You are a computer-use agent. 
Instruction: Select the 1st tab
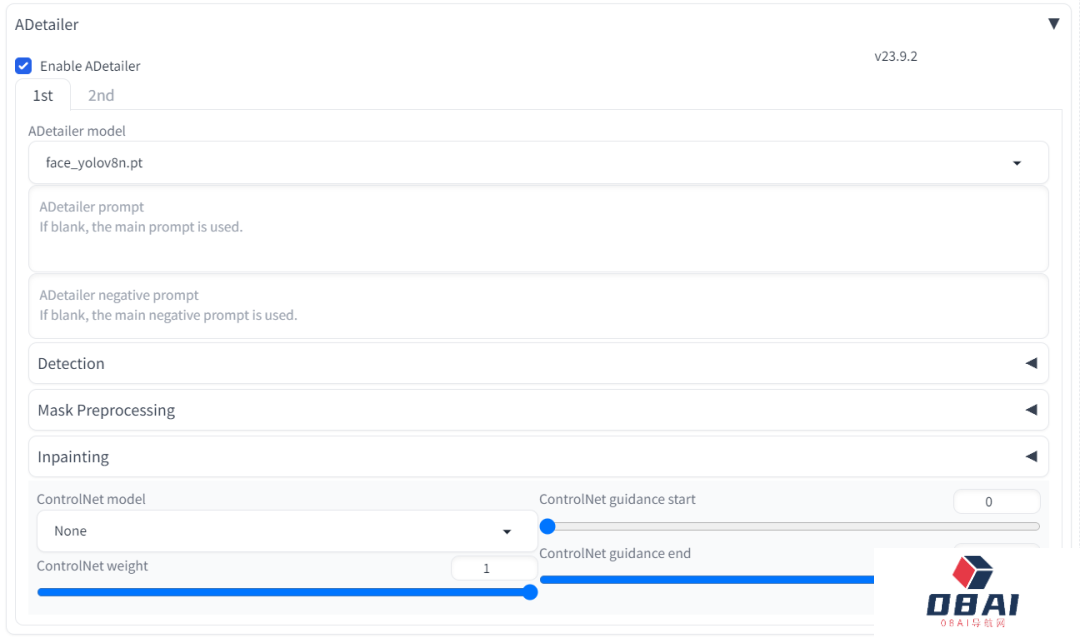coord(43,95)
